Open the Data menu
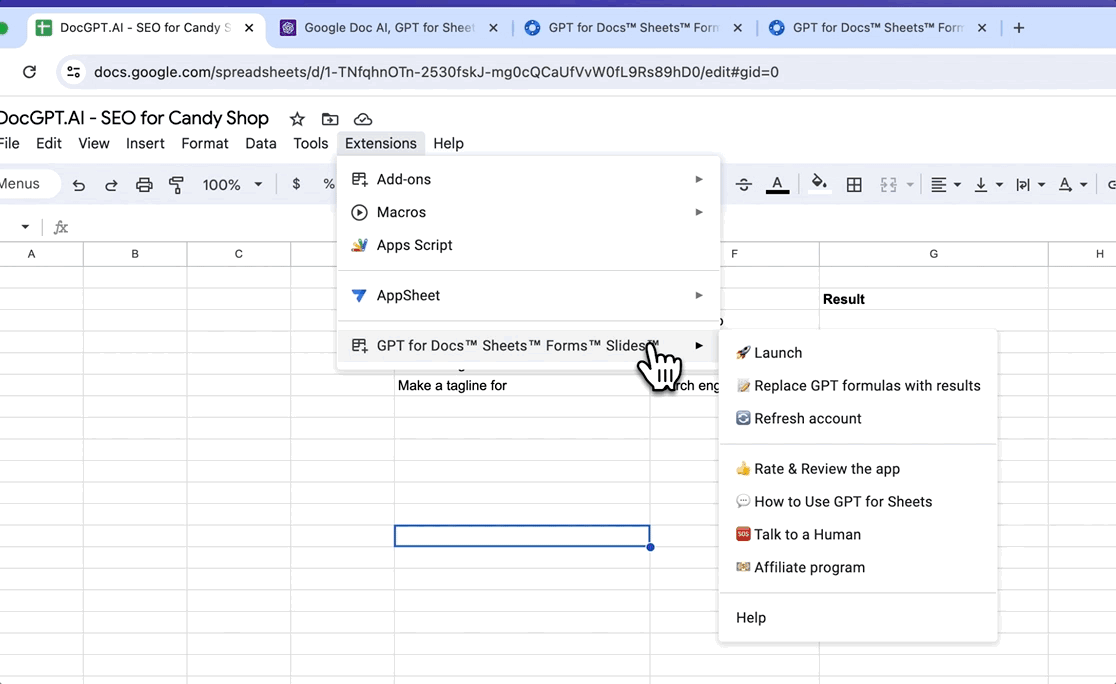 260,144
